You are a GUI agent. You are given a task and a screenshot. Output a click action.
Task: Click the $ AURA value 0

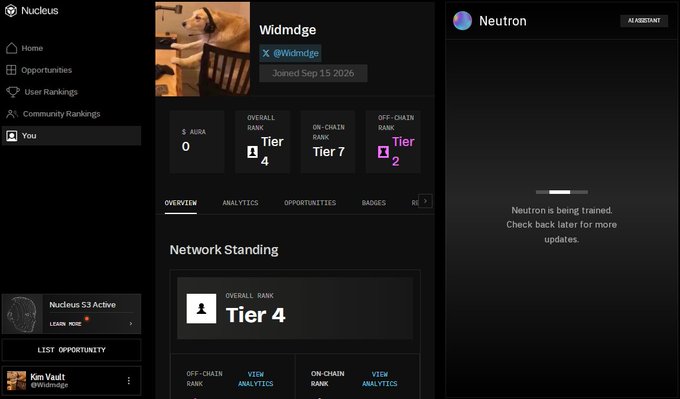pos(186,147)
